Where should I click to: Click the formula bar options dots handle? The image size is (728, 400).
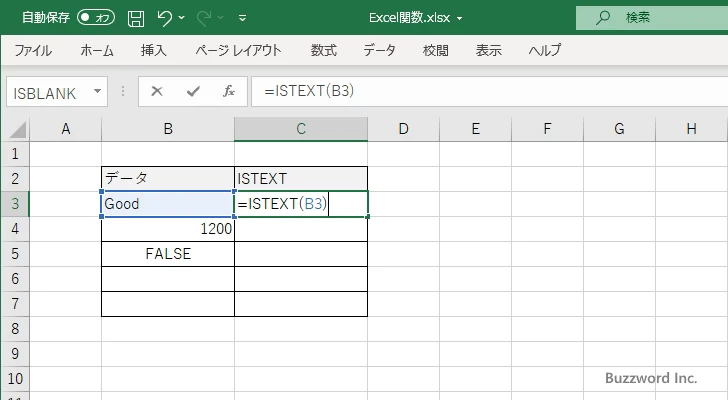coord(123,91)
